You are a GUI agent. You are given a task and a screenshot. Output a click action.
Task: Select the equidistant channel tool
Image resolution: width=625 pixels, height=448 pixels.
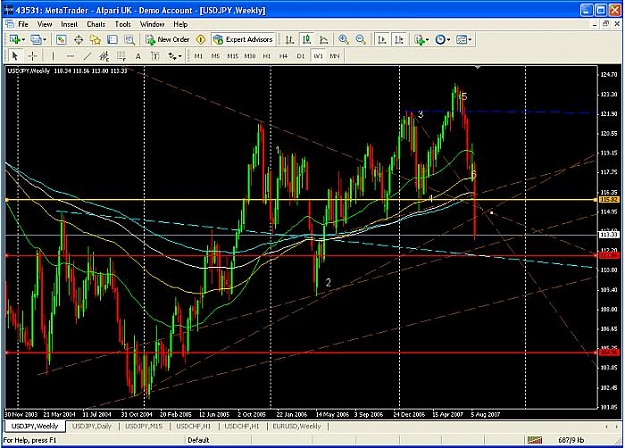click(x=104, y=56)
